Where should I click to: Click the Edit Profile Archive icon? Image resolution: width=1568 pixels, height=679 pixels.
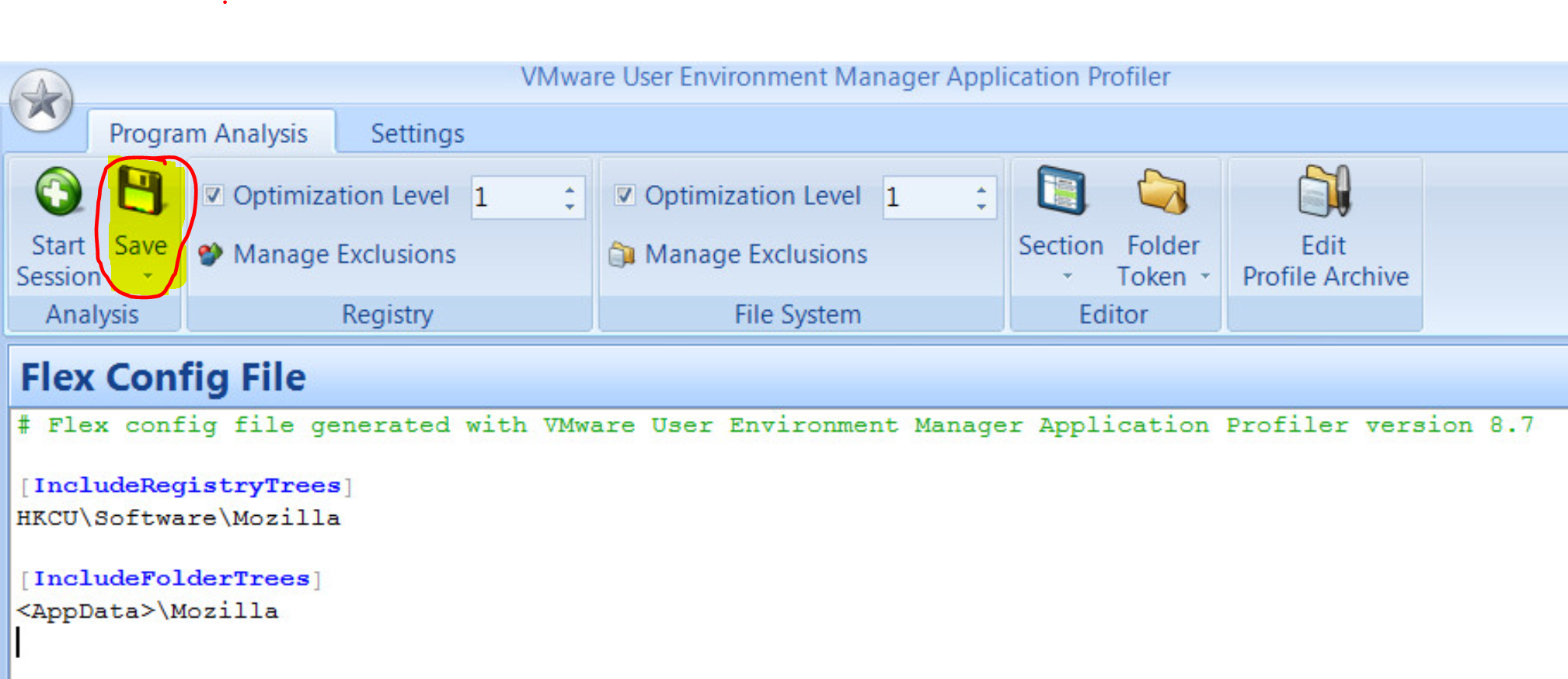1325,190
